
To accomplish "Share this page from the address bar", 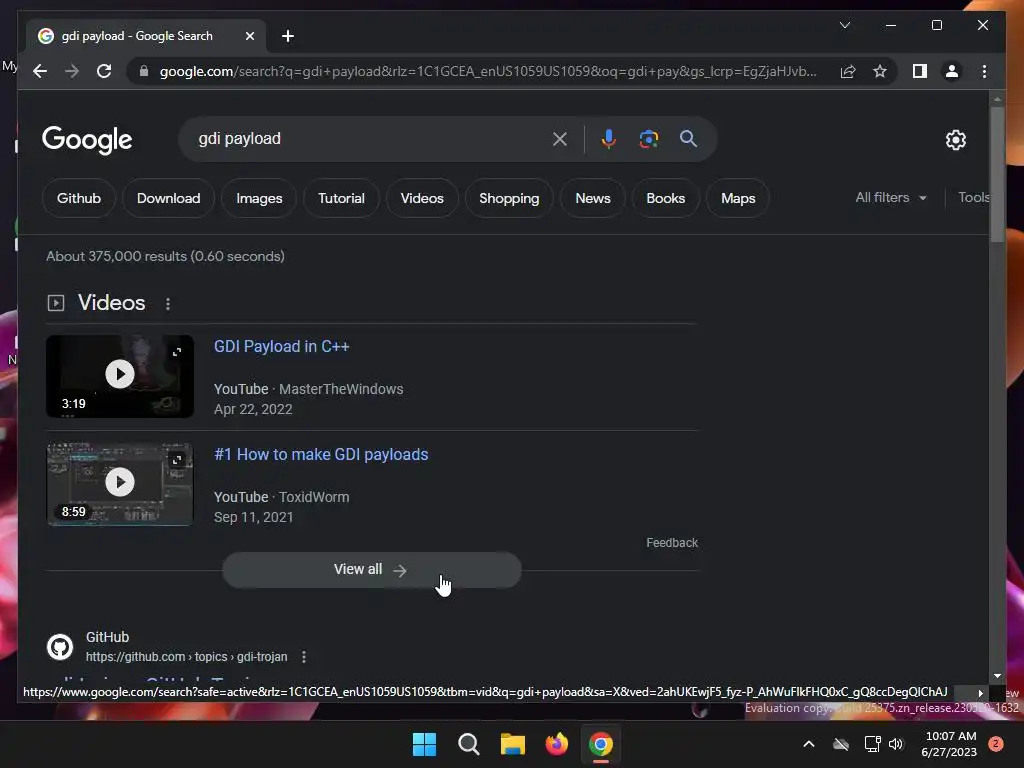I will [x=848, y=71].
